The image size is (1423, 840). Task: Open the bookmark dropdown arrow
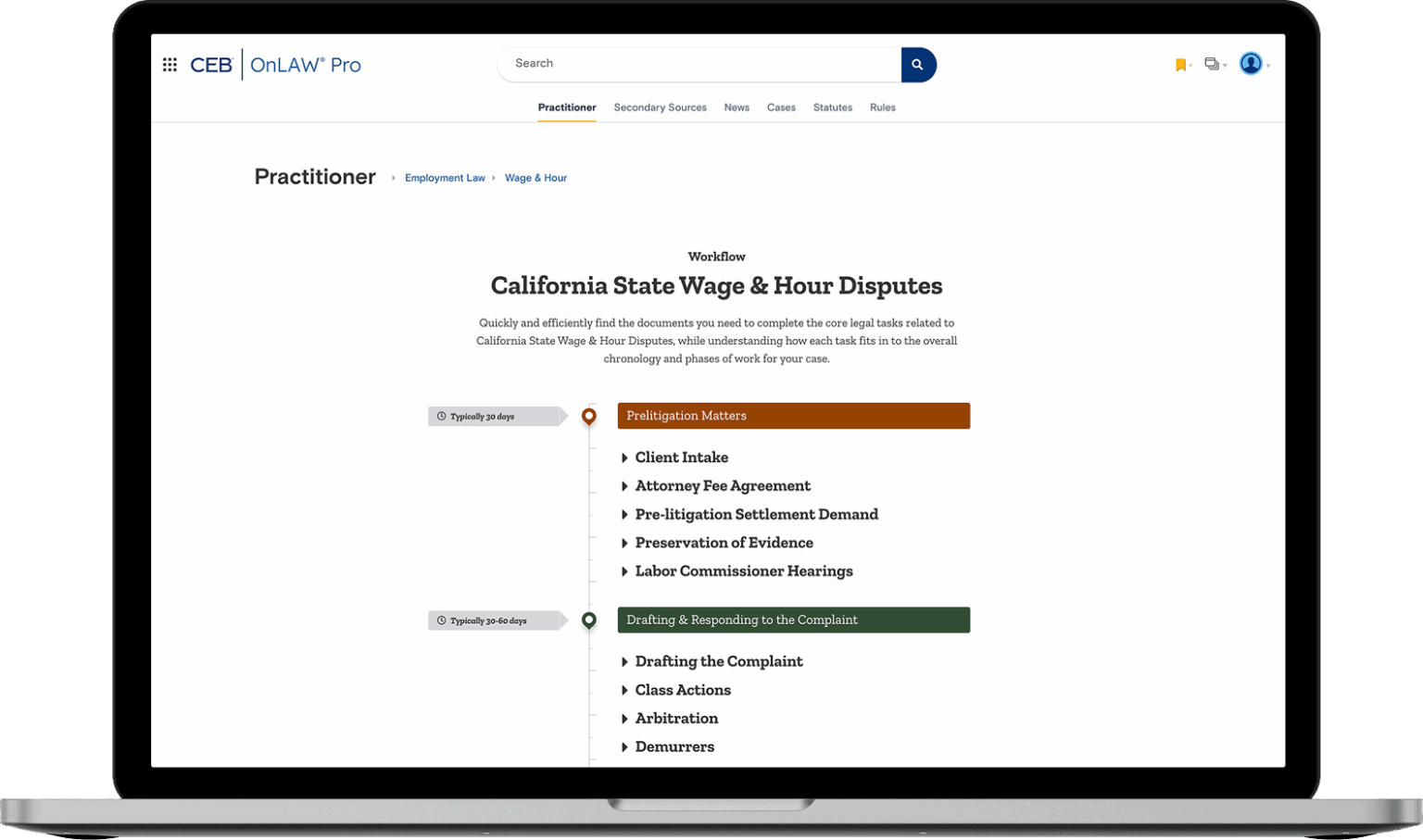pyautogui.click(x=1191, y=66)
